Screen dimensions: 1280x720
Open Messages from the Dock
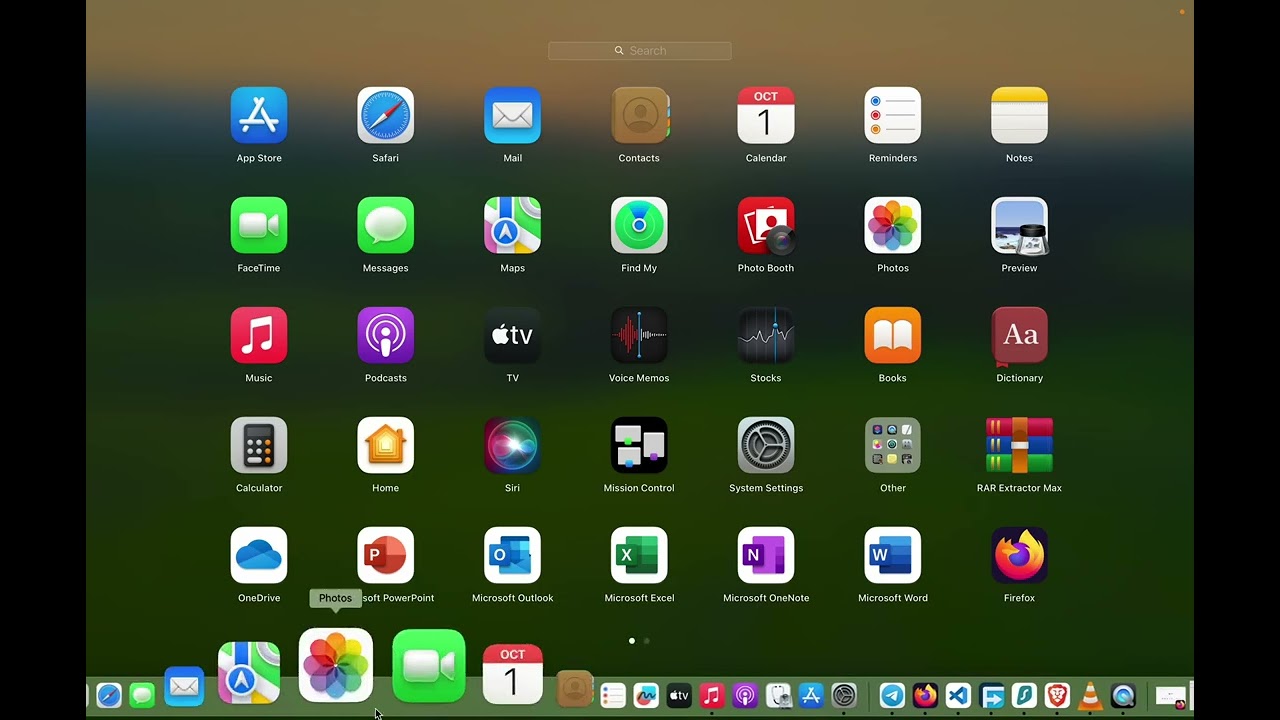click(x=142, y=695)
